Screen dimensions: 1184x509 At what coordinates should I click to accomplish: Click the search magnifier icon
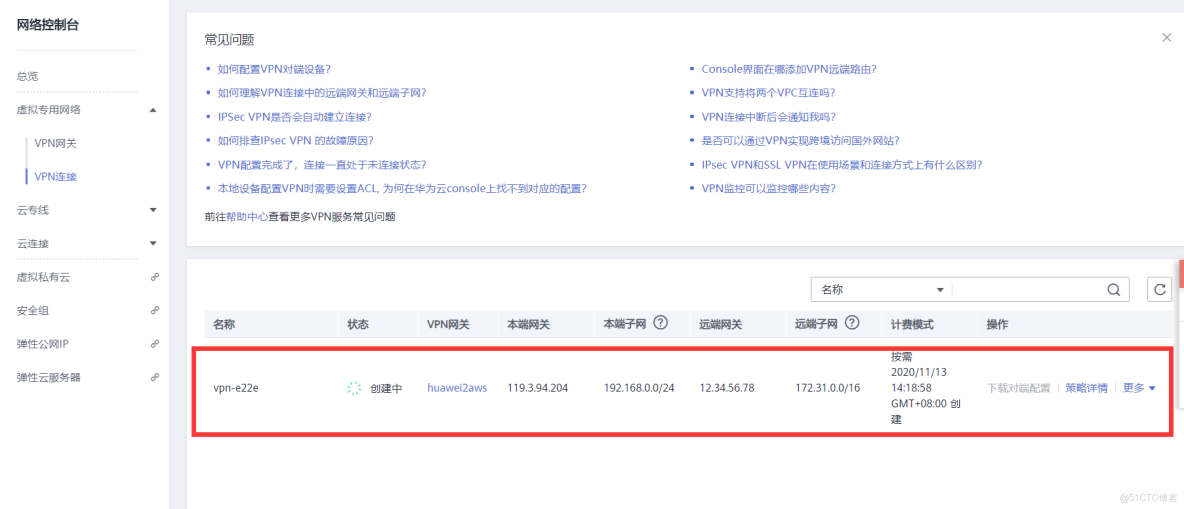[1114, 289]
